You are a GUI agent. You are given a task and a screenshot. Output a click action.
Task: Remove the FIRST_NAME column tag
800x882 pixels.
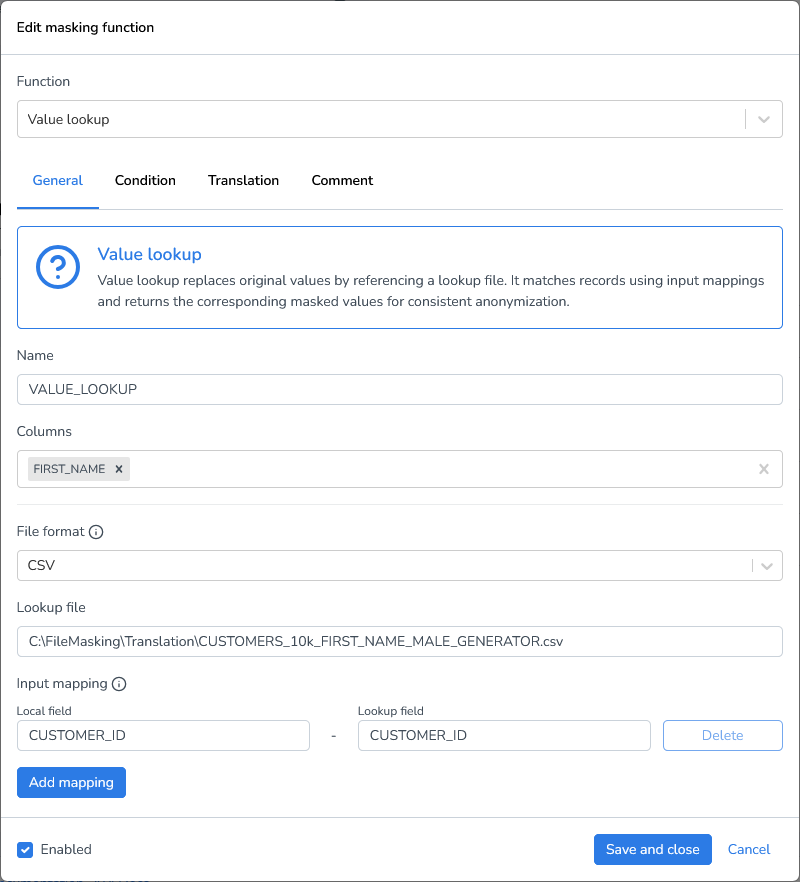[118, 469]
